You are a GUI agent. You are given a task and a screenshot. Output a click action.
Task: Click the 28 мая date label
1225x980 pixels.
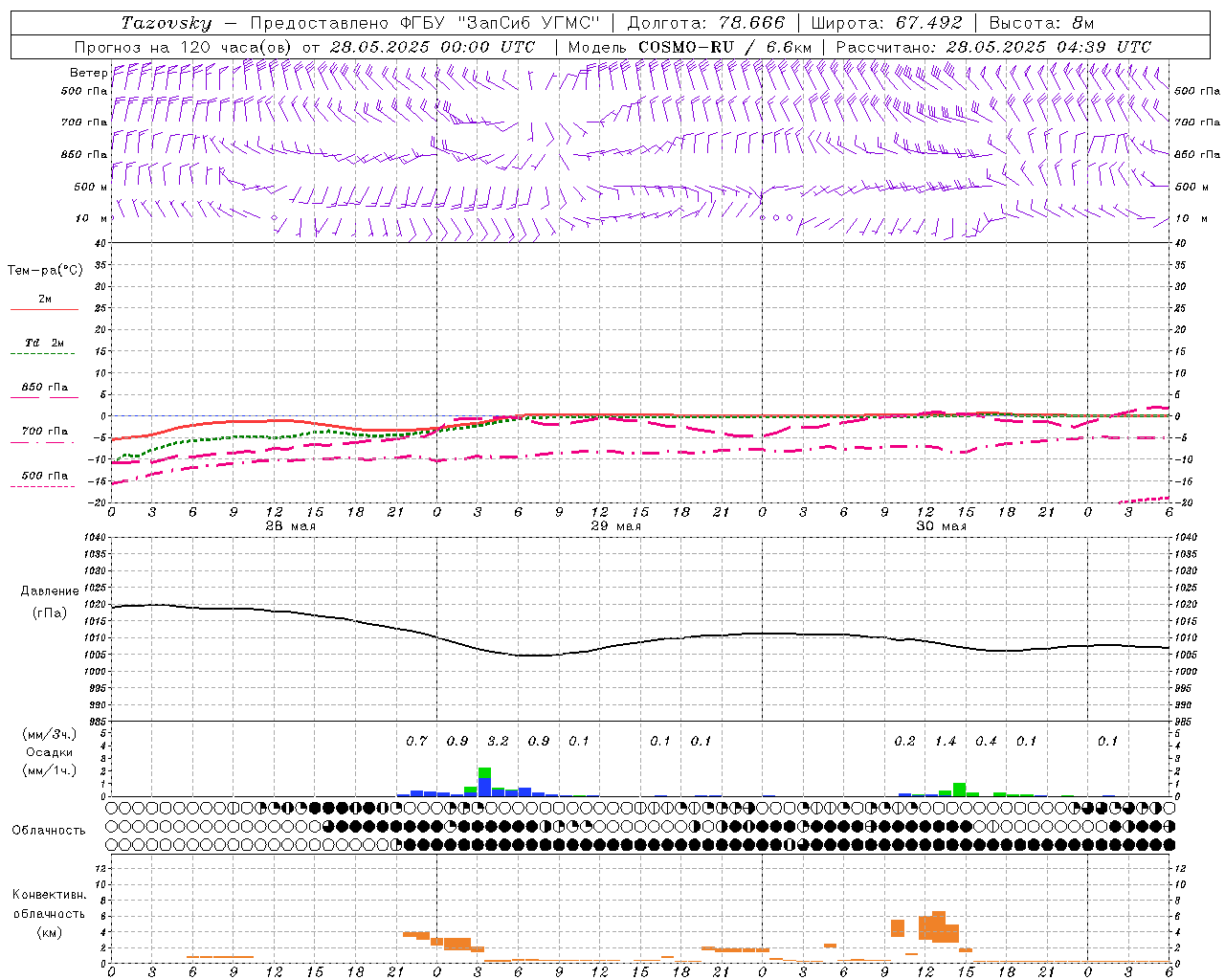tap(290, 526)
